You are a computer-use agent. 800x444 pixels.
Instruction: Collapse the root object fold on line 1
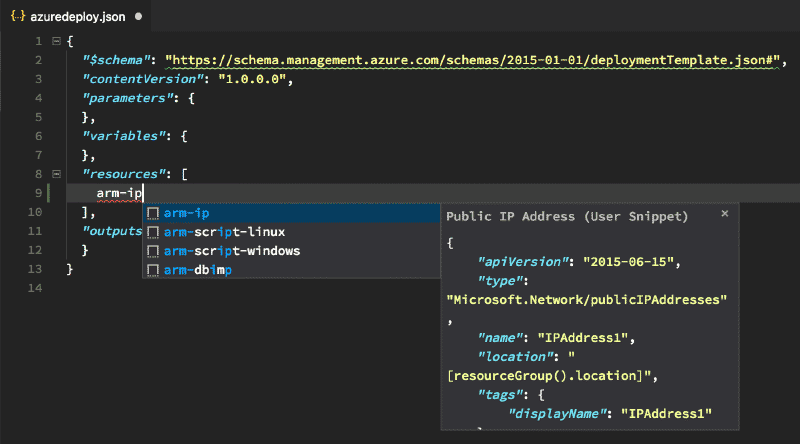pos(56,41)
